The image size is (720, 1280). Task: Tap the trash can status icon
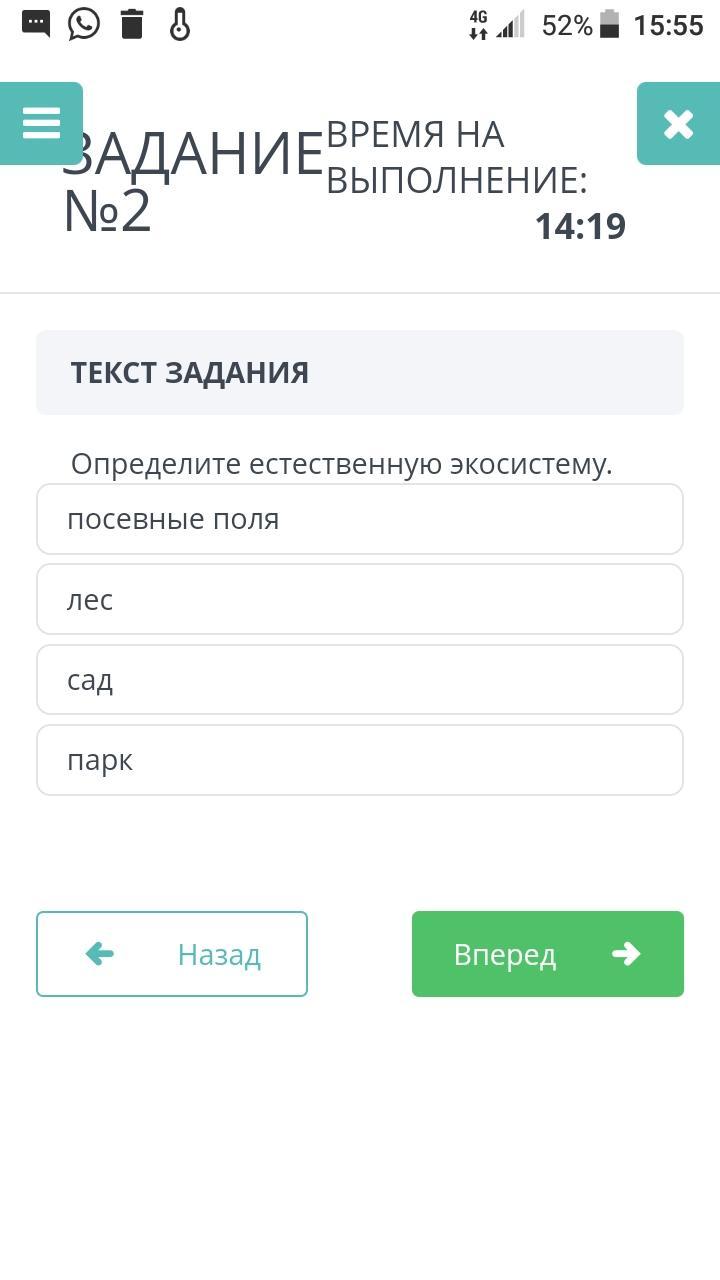click(132, 24)
